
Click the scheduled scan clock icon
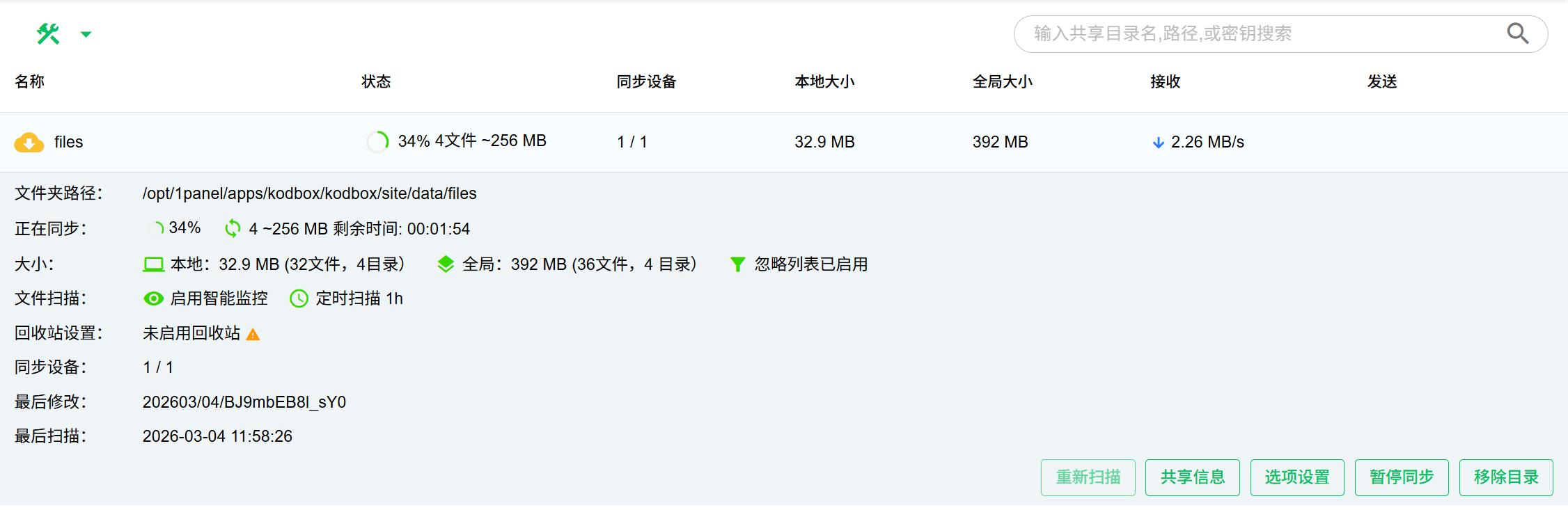coord(299,298)
